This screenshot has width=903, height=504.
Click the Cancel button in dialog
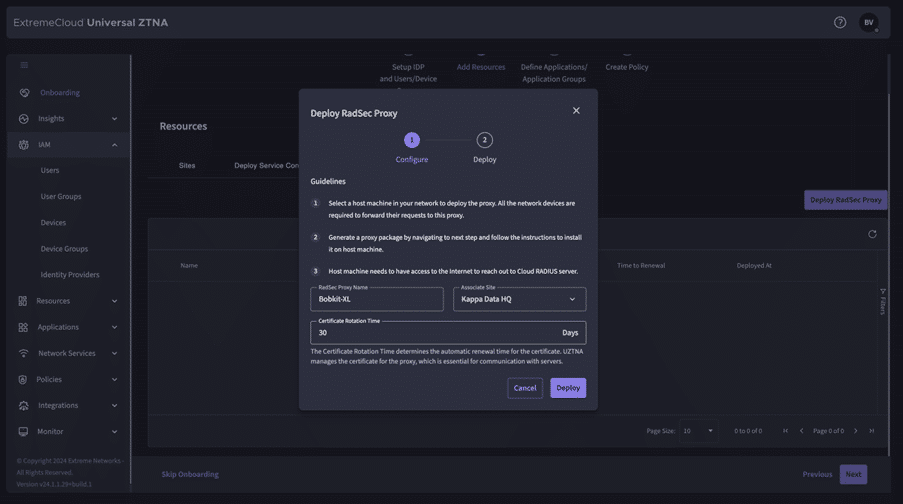[525, 388]
